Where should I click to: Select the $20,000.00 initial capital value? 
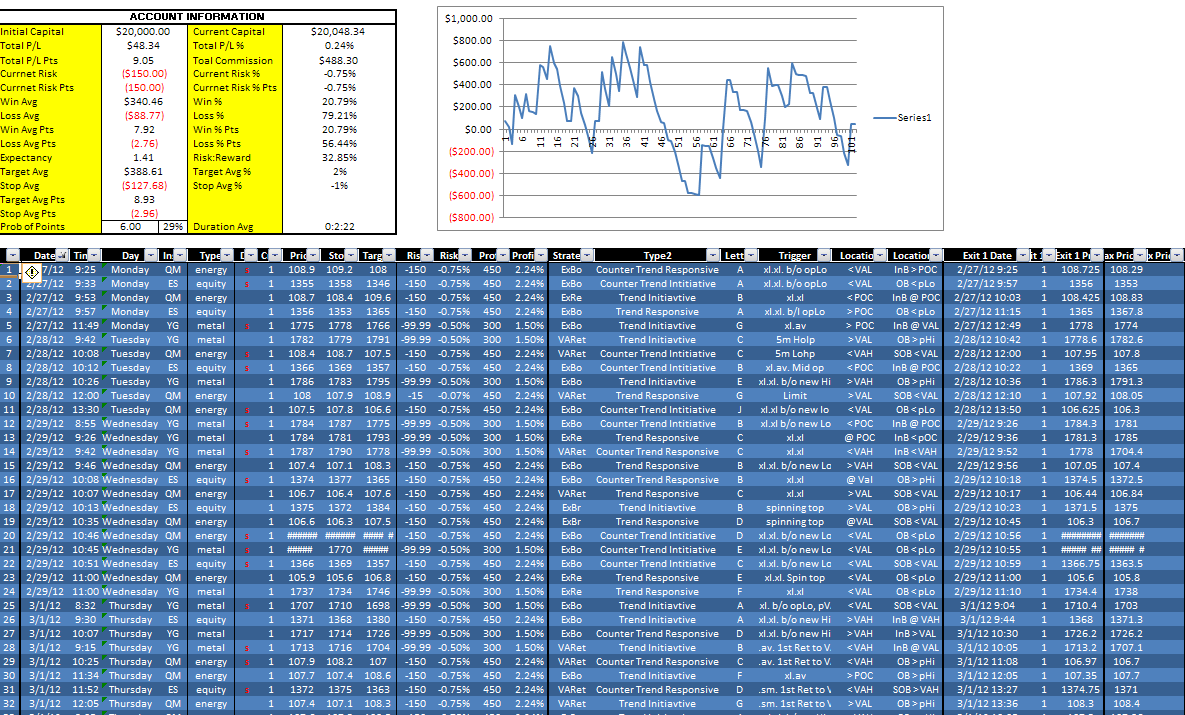[144, 32]
